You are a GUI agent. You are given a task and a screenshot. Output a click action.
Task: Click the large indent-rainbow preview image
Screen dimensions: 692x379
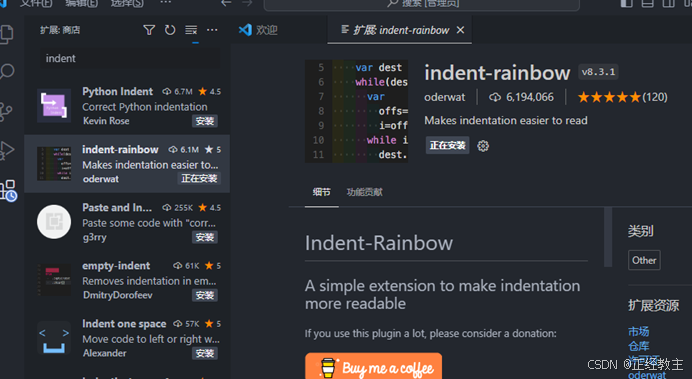coord(356,111)
